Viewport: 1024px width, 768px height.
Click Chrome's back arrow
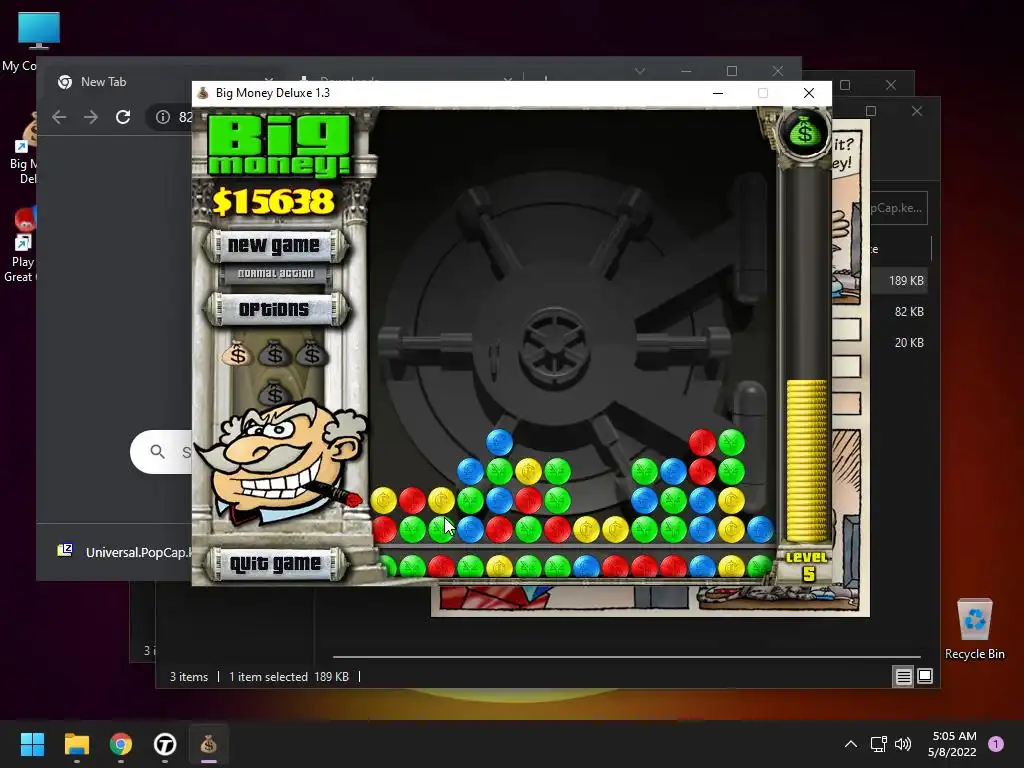[x=59, y=117]
